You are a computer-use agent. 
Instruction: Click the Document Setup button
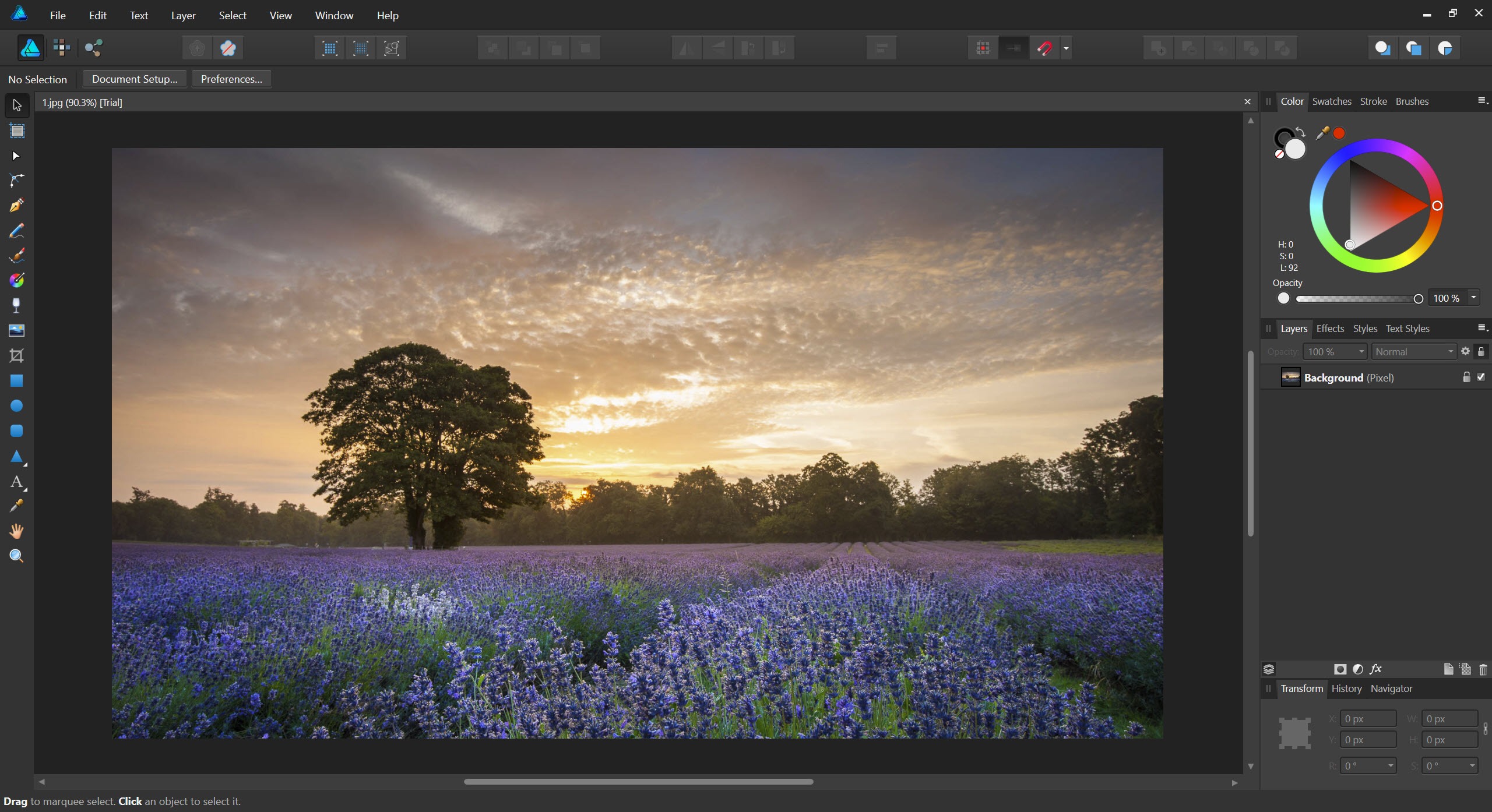tap(135, 79)
